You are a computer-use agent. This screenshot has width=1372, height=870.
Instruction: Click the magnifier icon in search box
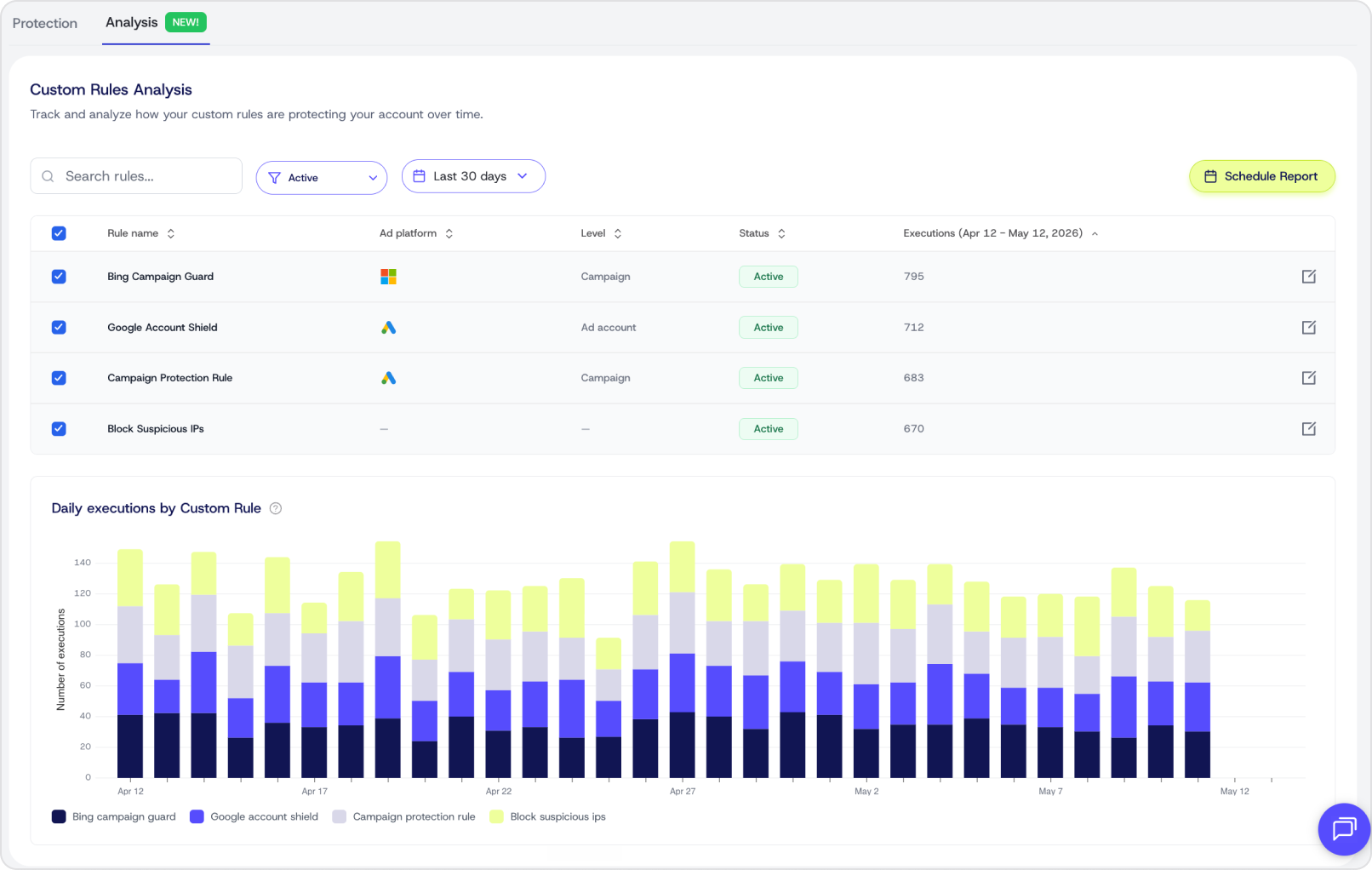[48, 176]
